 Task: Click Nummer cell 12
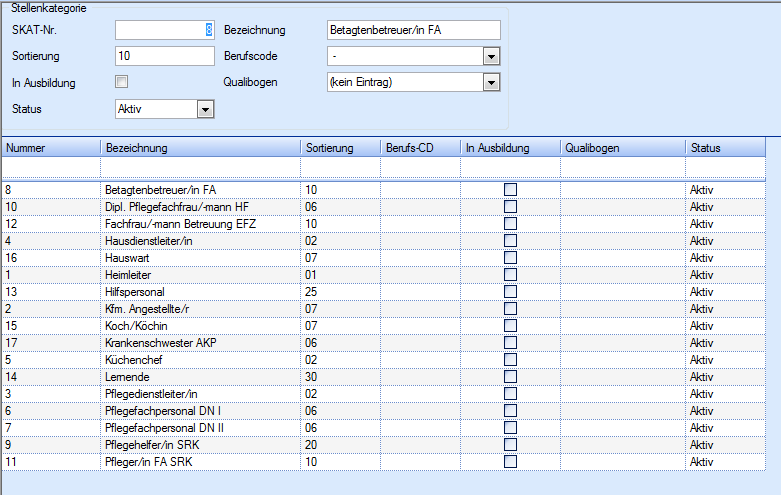[11, 224]
